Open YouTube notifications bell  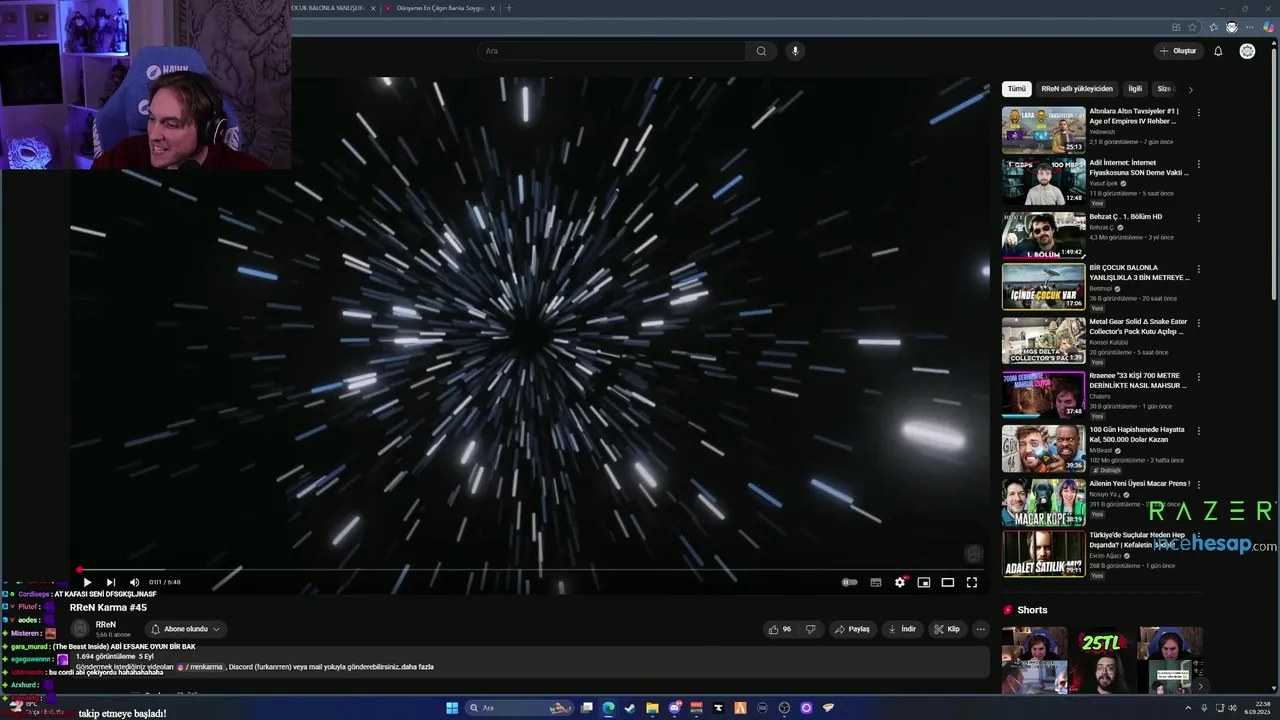pos(1218,51)
